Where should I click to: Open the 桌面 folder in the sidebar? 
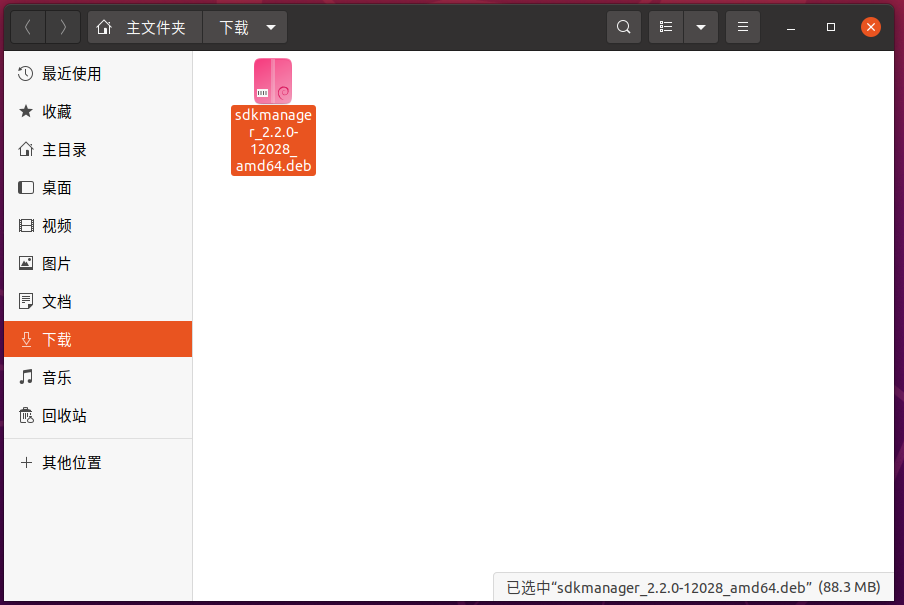(98, 188)
